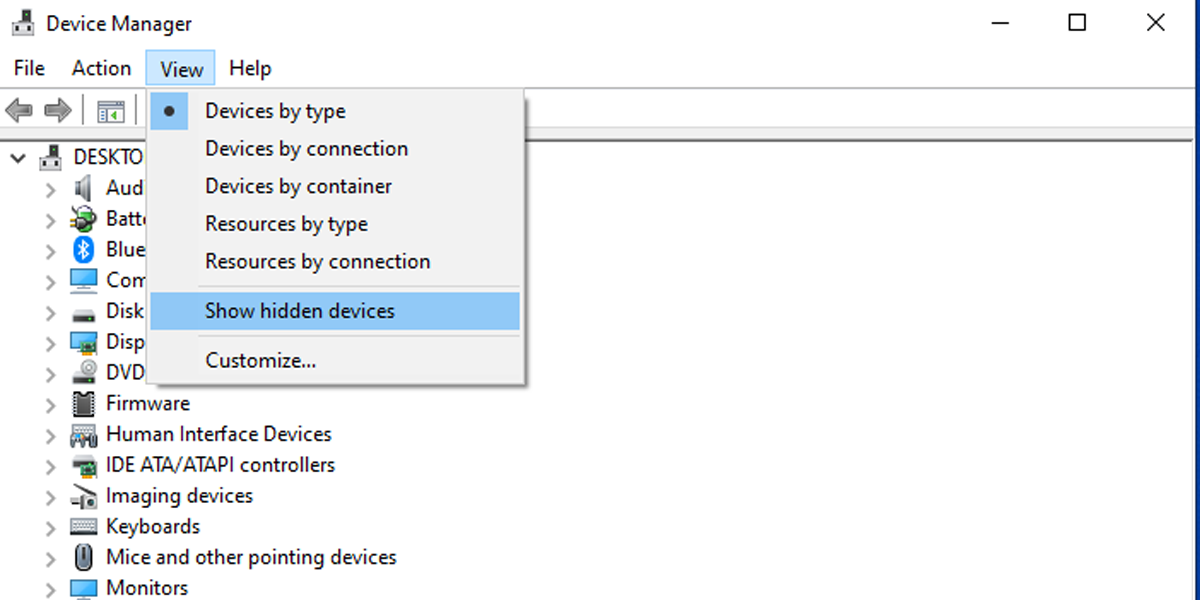Image resolution: width=1200 pixels, height=600 pixels.
Task: Toggle Show hidden devices option
Action: coord(300,311)
